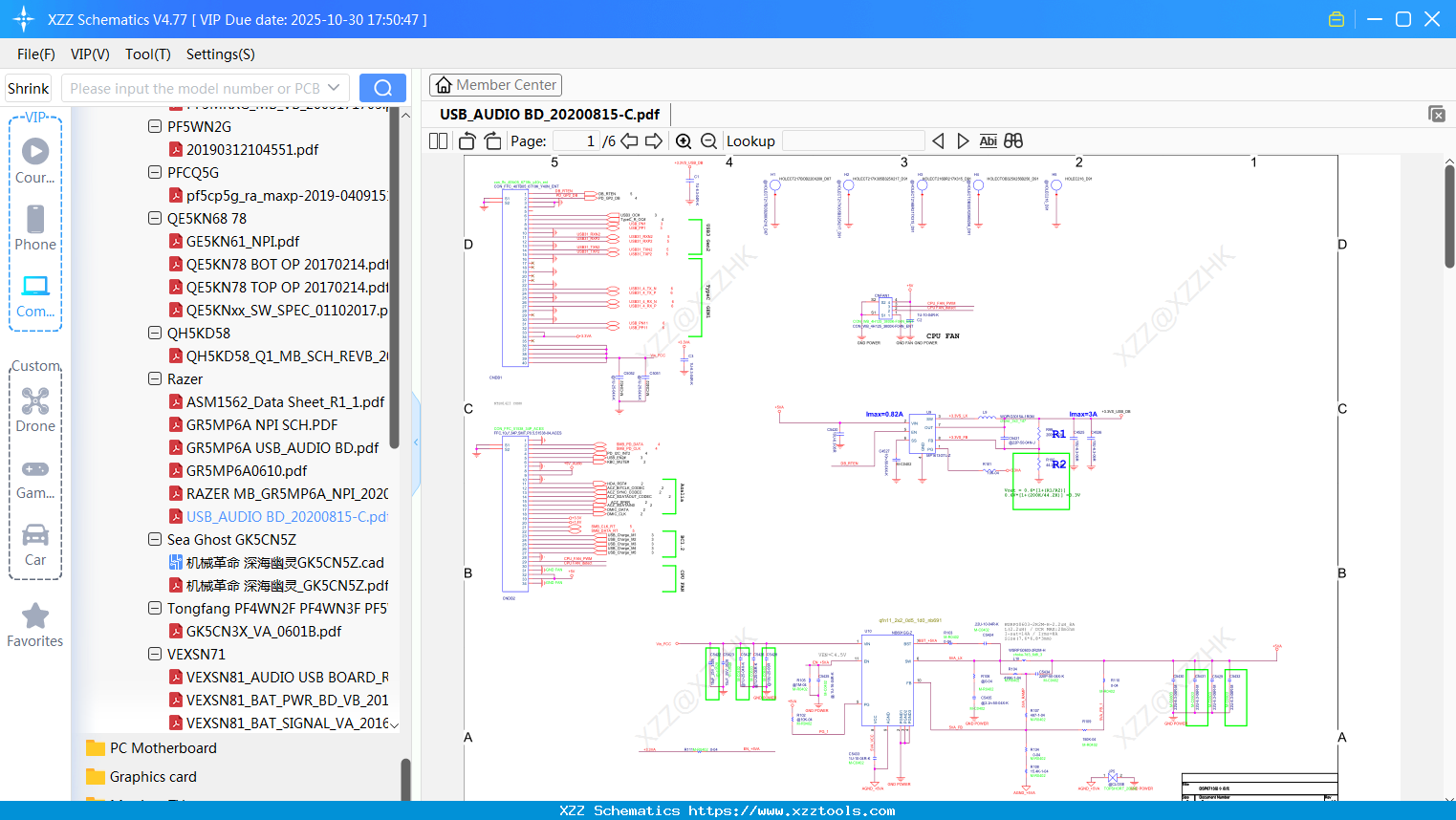This screenshot has width=1456, height=820.
Task: Open Favorites star in sidebar
Action: [x=35, y=625]
